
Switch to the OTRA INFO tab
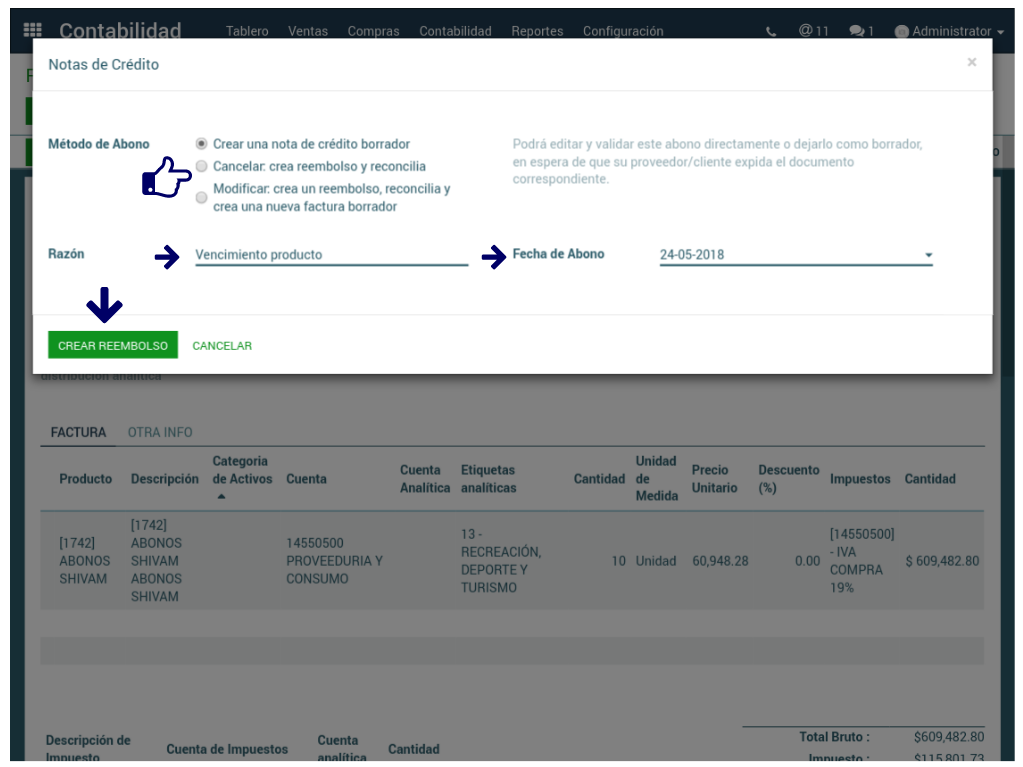pyautogui.click(x=160, y=433)
